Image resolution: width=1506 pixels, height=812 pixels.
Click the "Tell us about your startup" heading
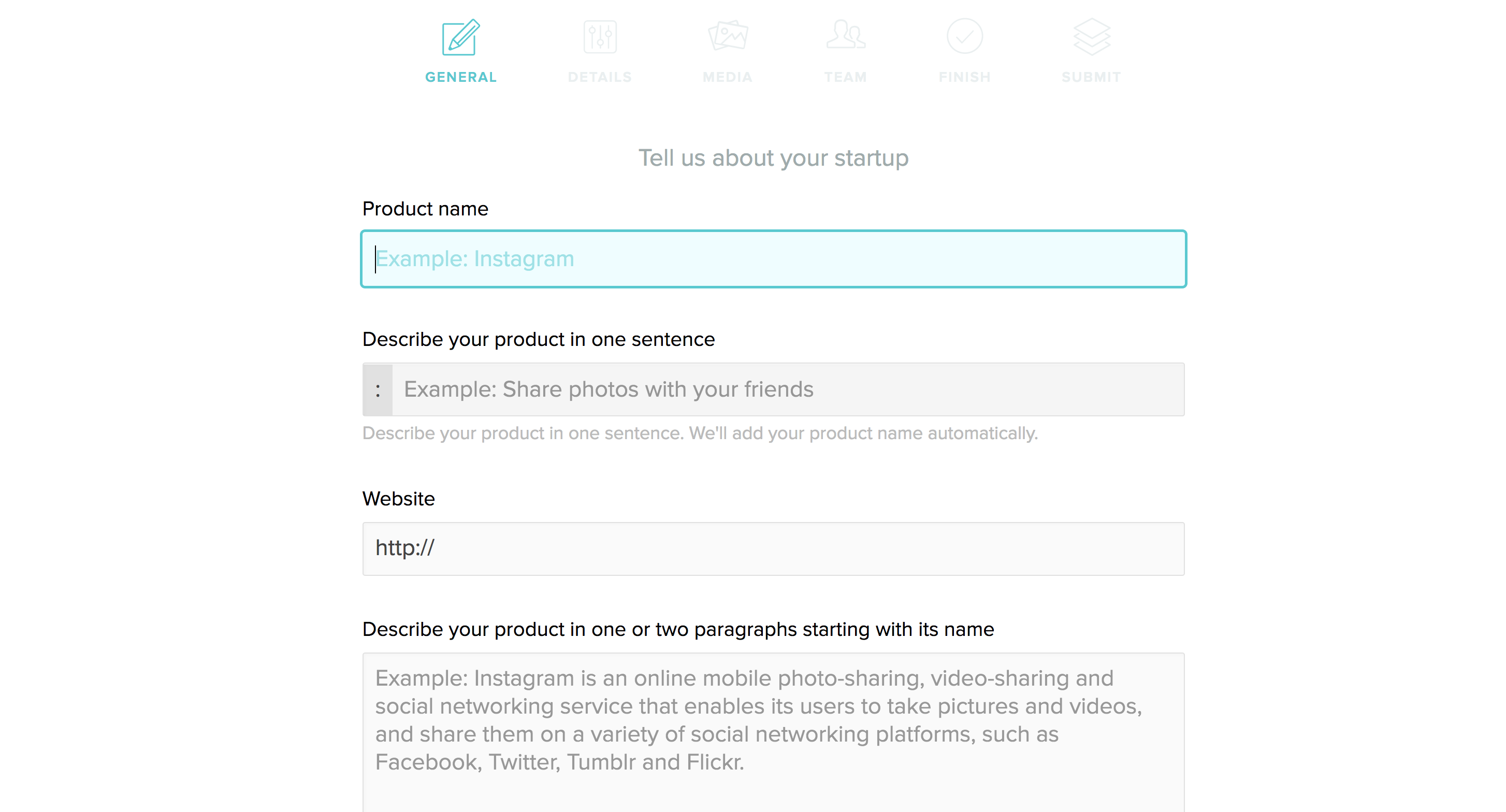point(773,158)
